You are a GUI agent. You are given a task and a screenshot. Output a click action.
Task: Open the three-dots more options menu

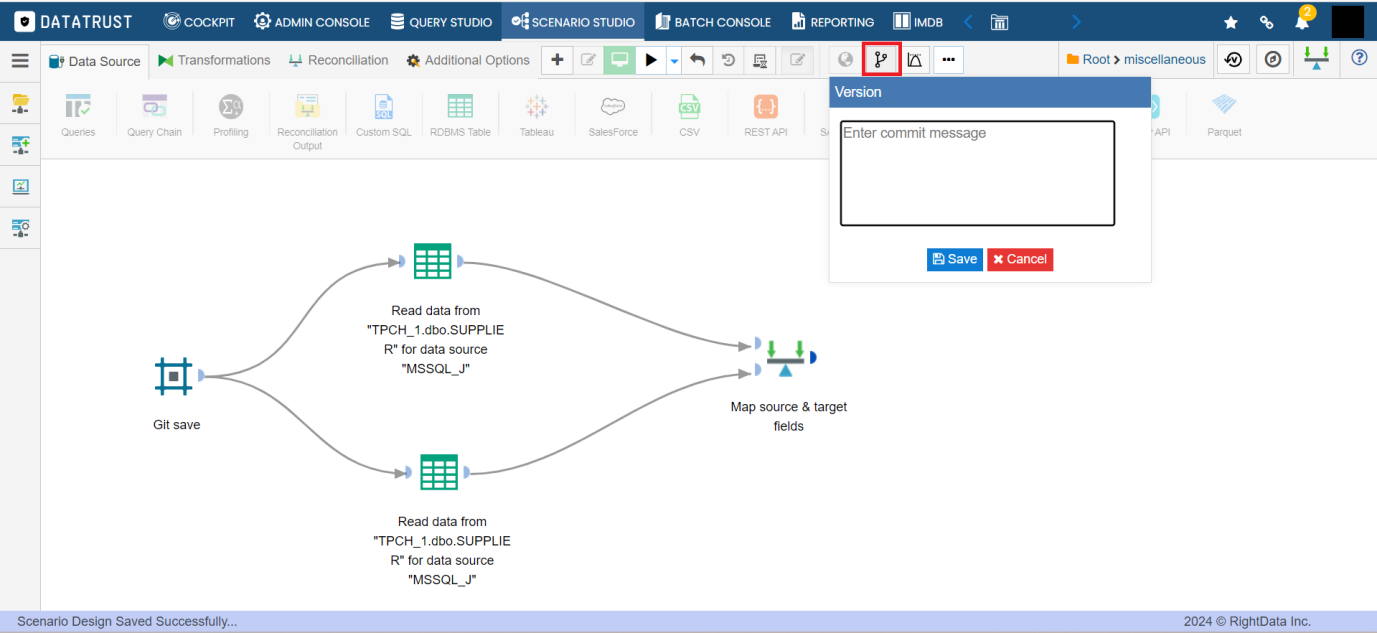[948, 60]
